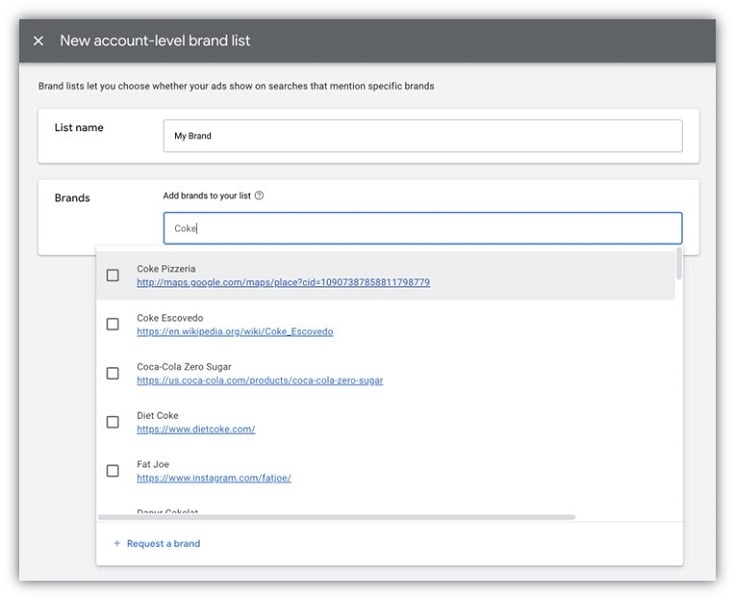Image resolution: width=735 pixels, height=600 pixels.
Task: Open the Coke Escovedo Wikipedia link
Action: tap(235, 331)
